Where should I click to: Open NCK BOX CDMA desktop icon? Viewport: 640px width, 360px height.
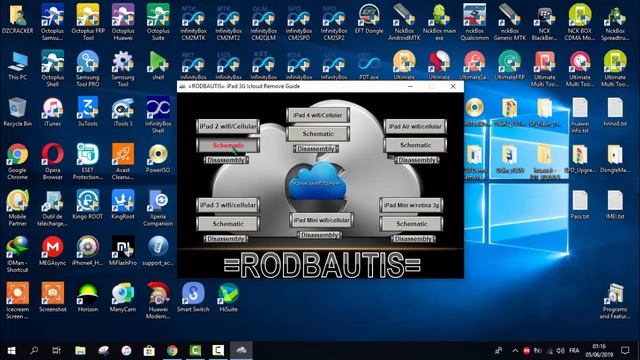[x=580, y=21]
